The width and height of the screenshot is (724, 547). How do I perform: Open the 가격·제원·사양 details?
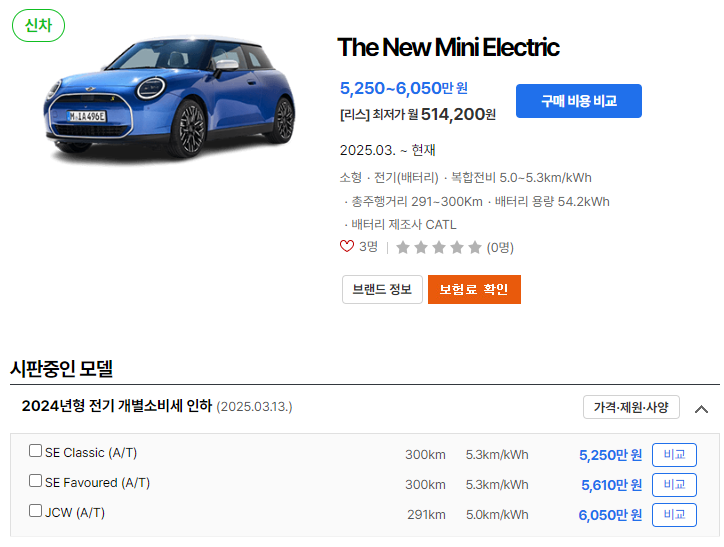[x=631, y=407]
